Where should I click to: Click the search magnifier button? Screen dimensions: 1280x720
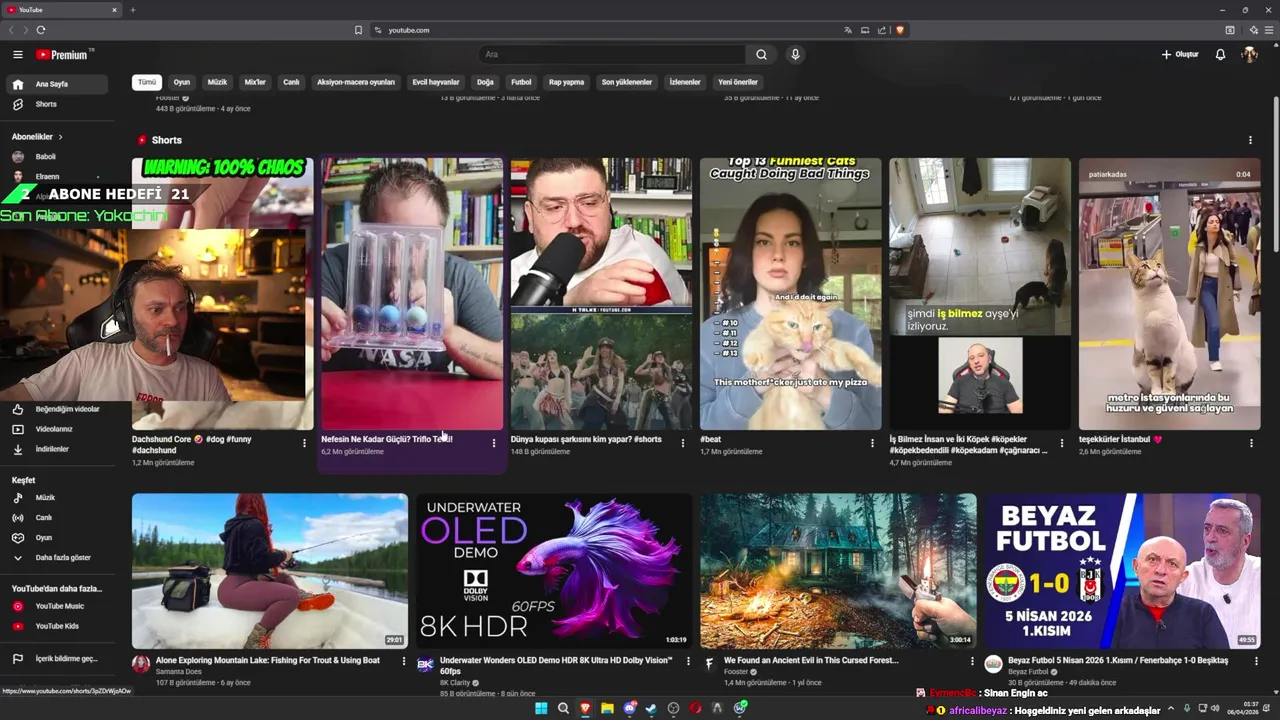761,55
